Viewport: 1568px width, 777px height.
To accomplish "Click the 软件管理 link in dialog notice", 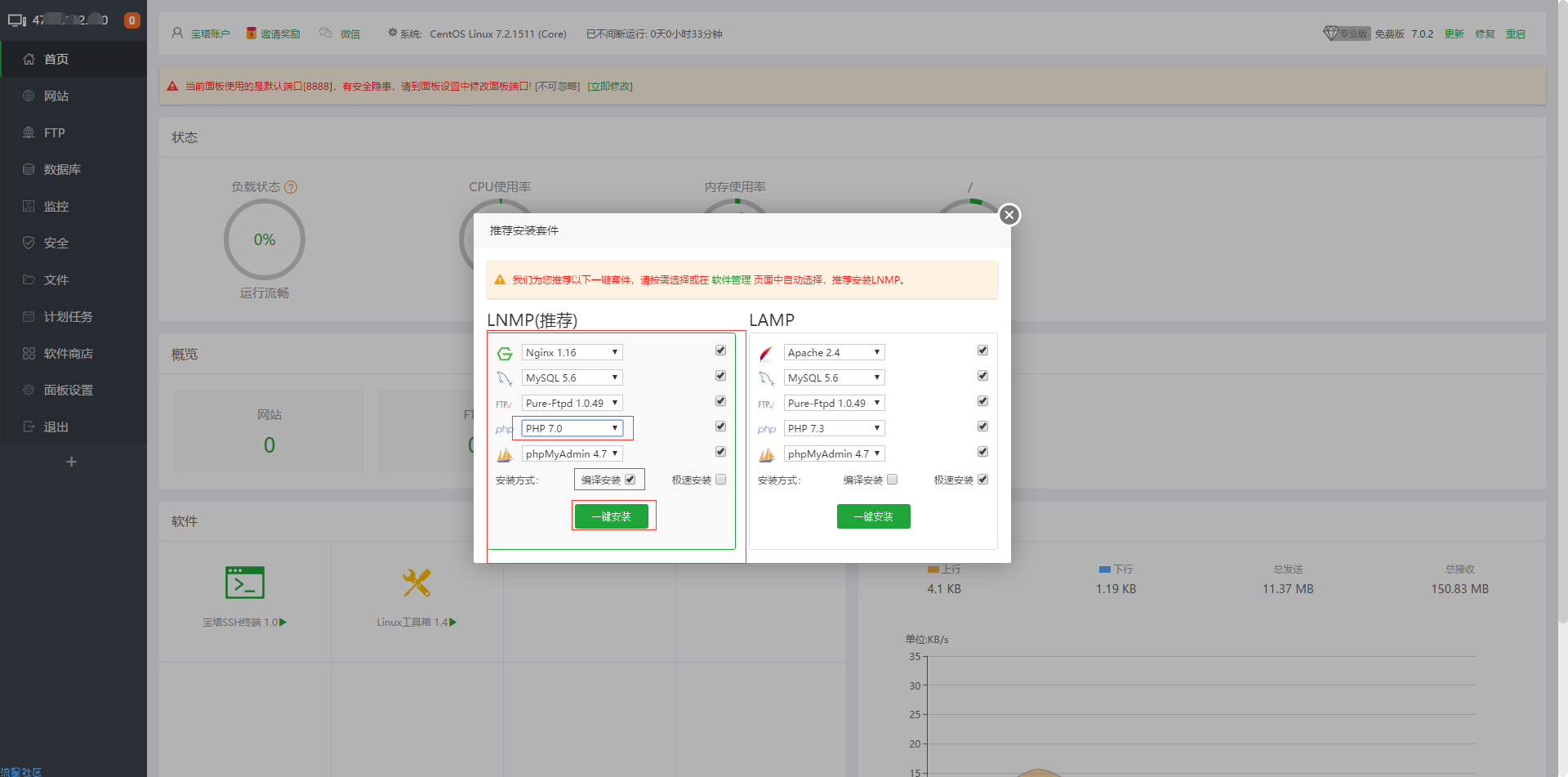I will [731, 279].
